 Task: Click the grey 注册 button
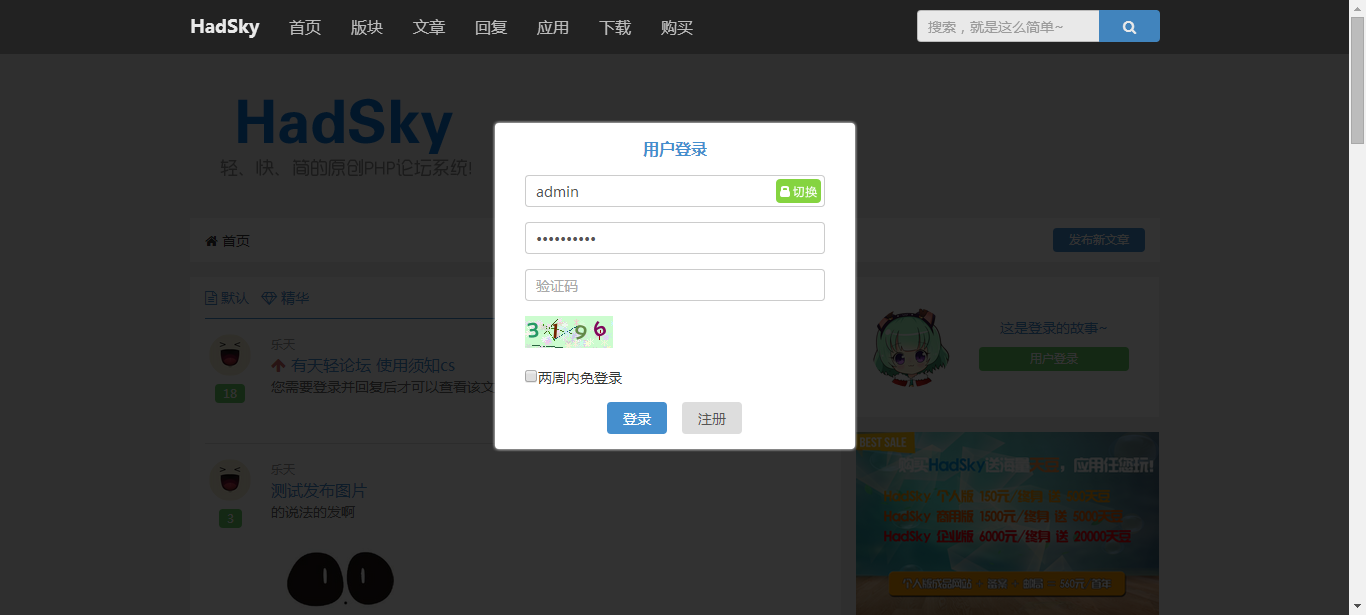(712, 418)
